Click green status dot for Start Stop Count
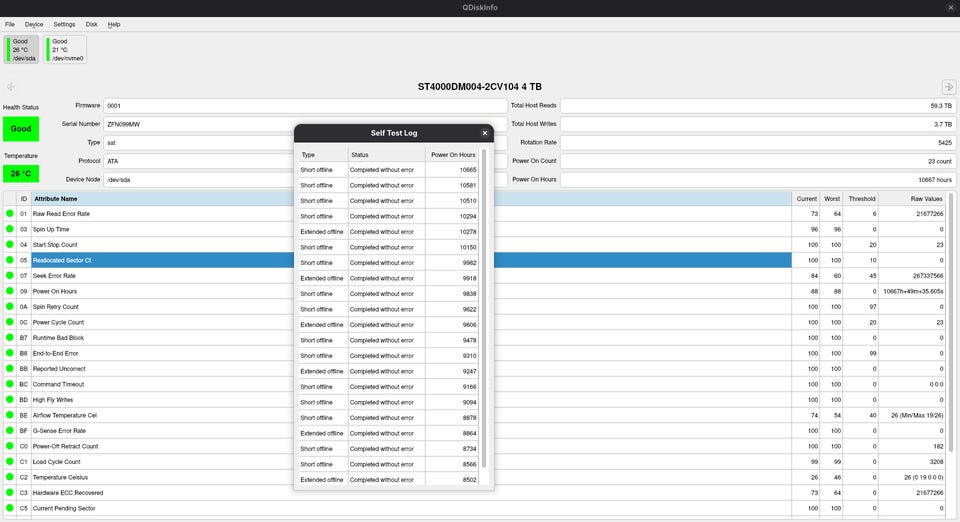960x522 pixels. tap(10, 245)
